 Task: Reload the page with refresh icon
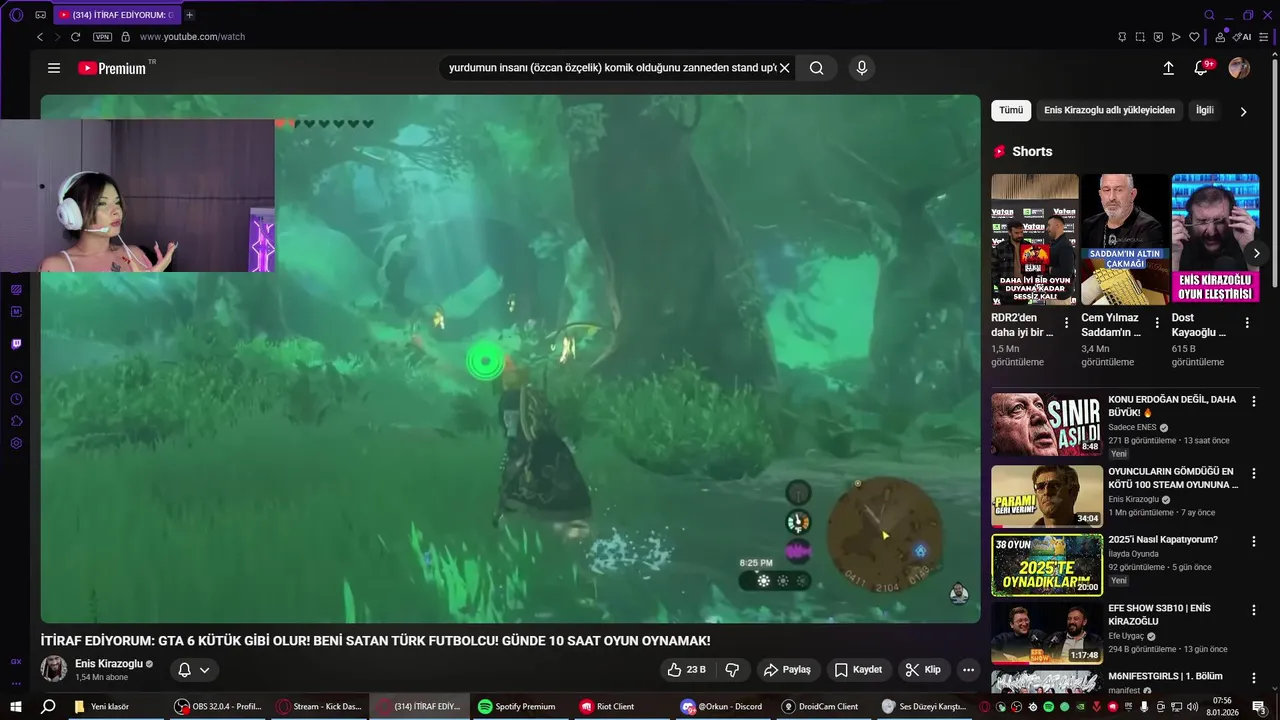tap(75, 37)
